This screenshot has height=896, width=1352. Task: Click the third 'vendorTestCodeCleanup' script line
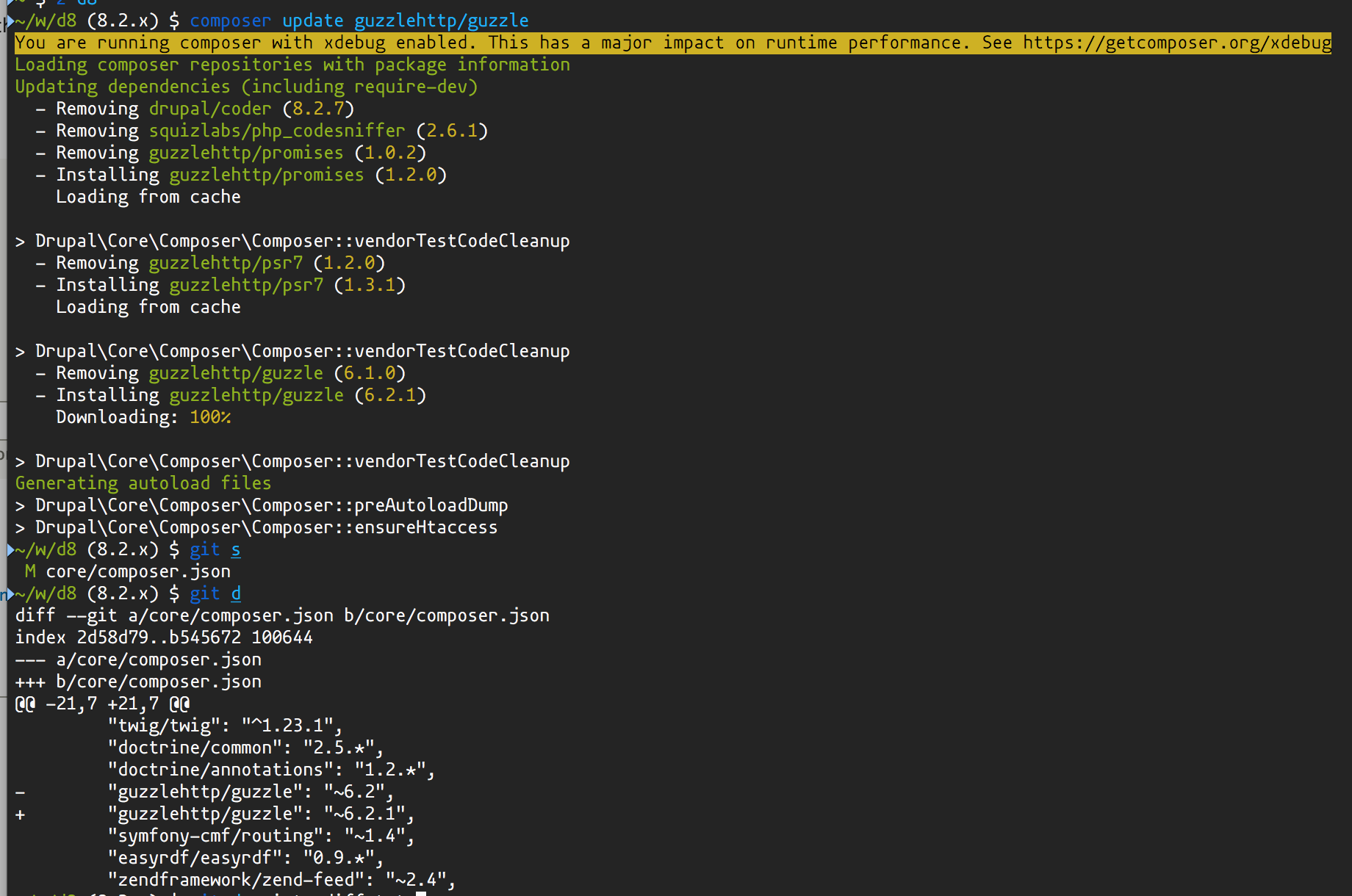tap(292, 461)
